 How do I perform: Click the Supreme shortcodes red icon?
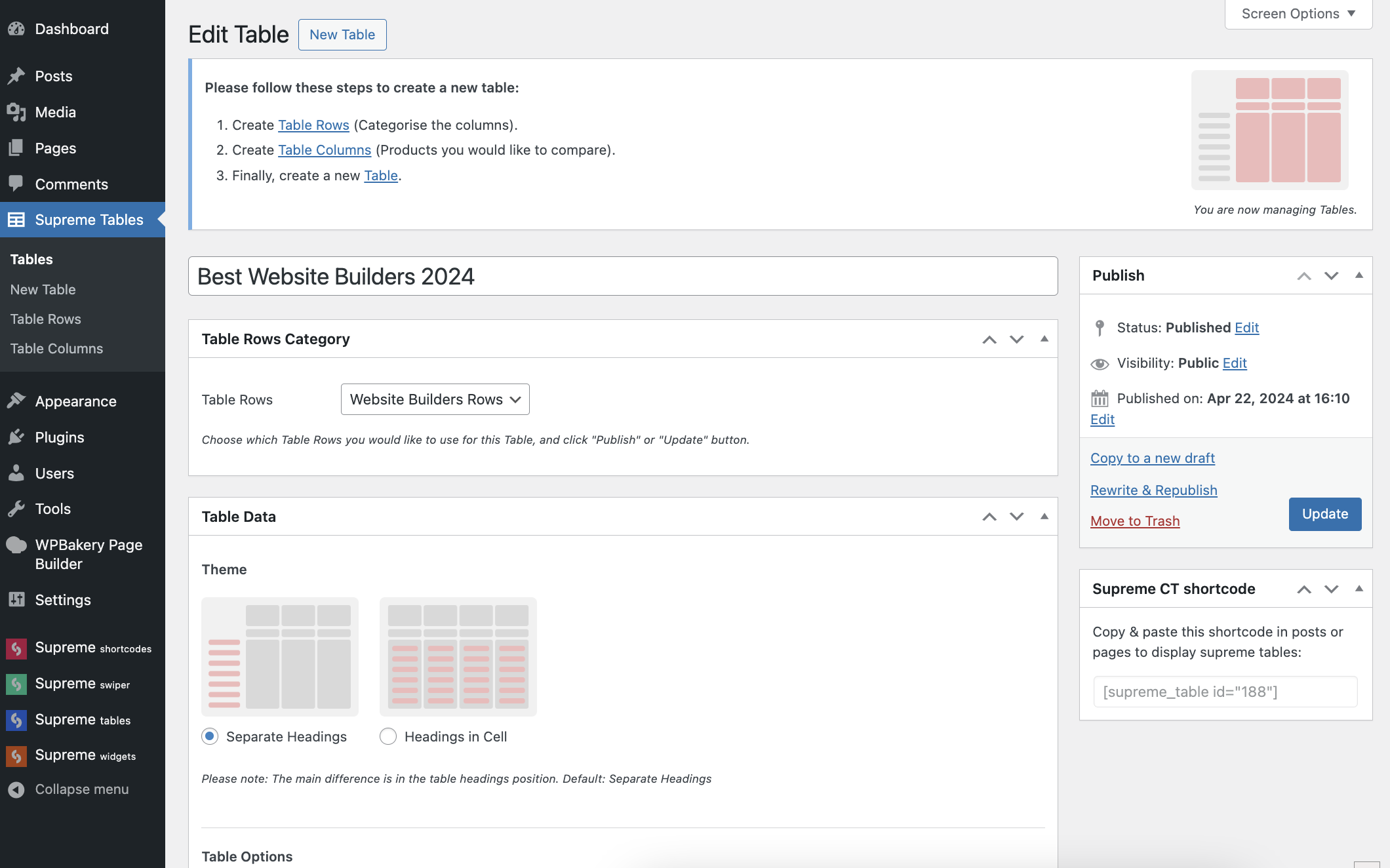coord(16,648)
